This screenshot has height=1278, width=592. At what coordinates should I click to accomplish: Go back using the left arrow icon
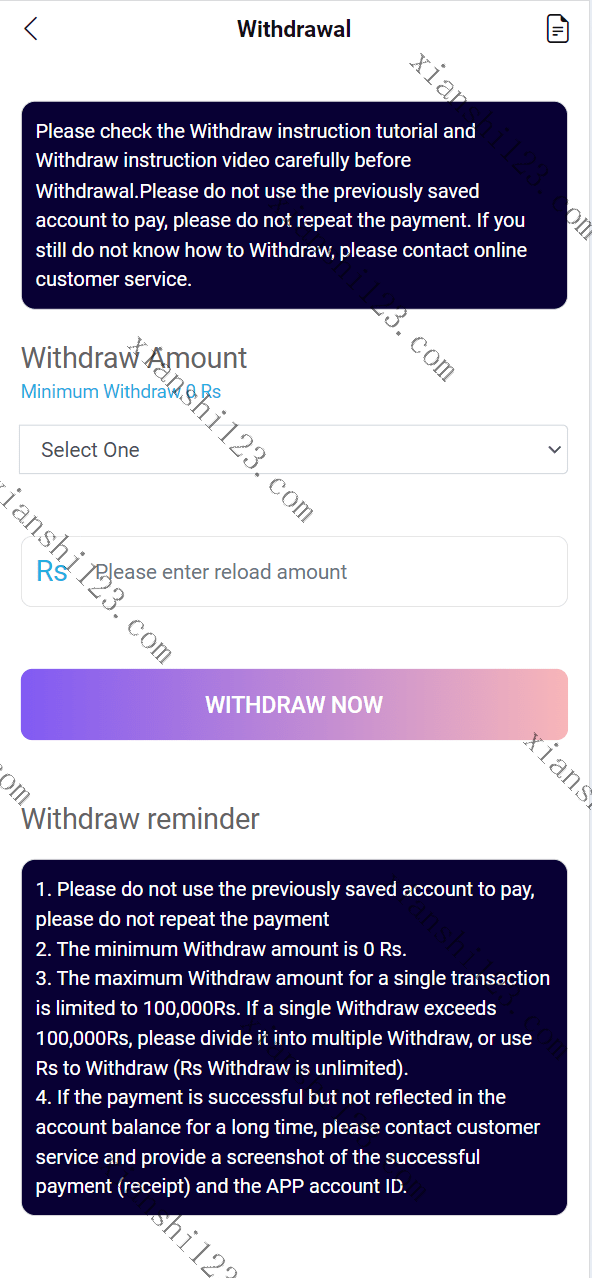tap(31, 29)
